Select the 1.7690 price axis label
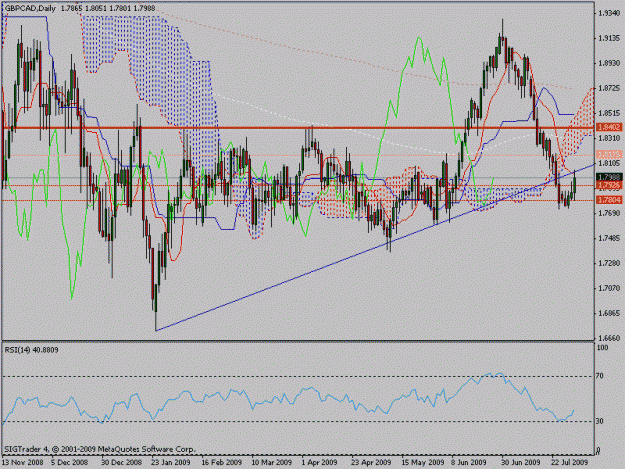Viewport: 625px width, 469px height. pos(610,213)
